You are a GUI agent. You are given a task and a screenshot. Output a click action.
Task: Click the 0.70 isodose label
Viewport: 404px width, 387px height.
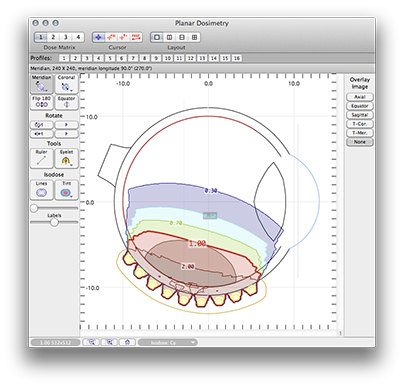176,223
